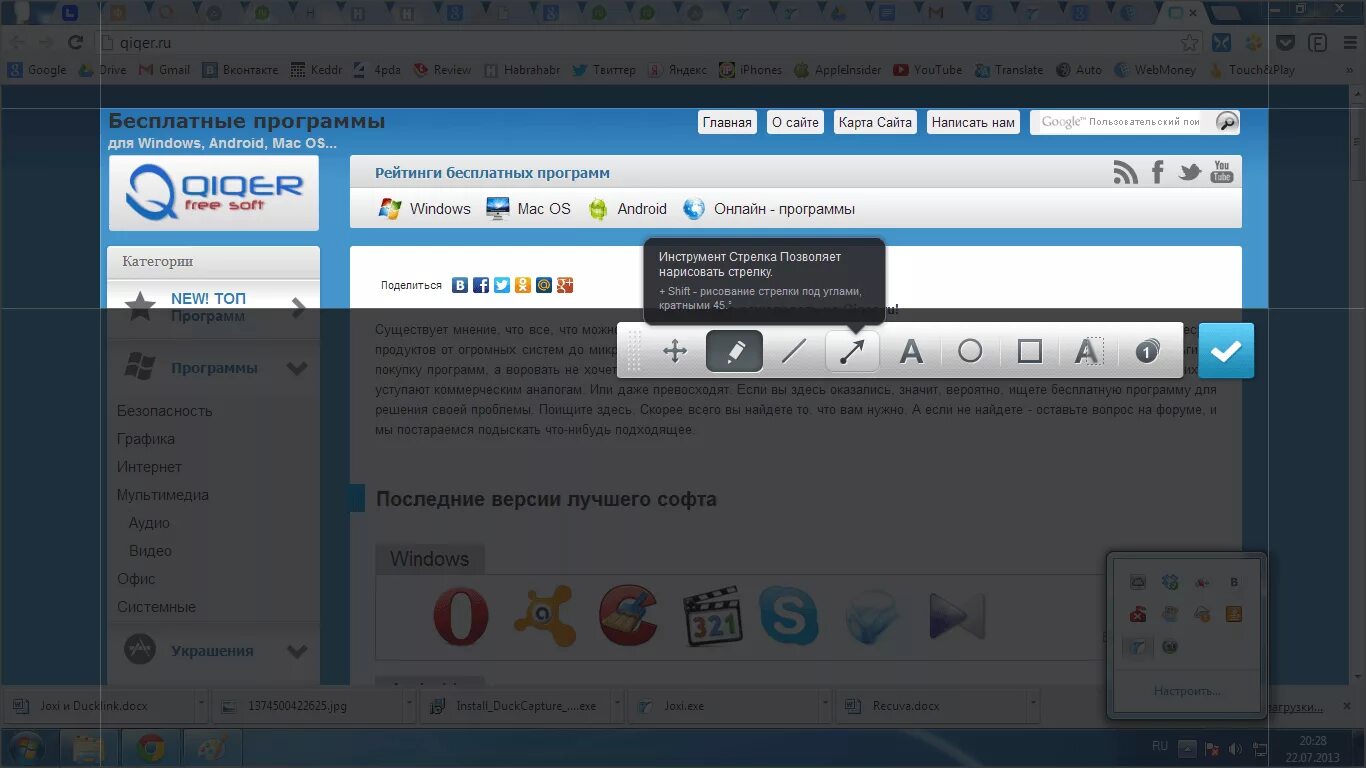Viewport: 1366px width, 768px height.
Task: Open the Интернет category
Action: click(149, 467)
